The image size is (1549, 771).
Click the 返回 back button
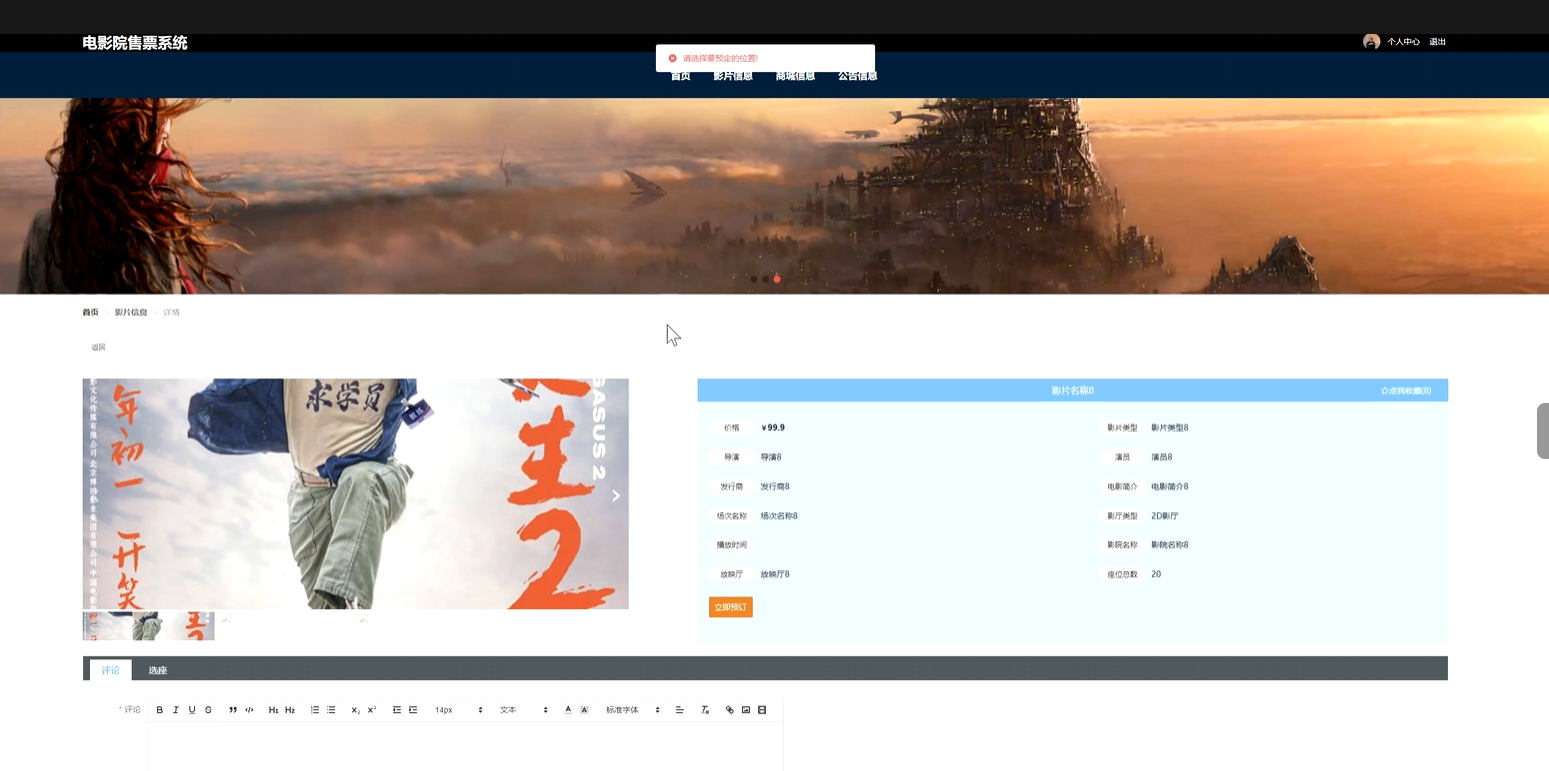pyautogui.click(x=98, y=348)
